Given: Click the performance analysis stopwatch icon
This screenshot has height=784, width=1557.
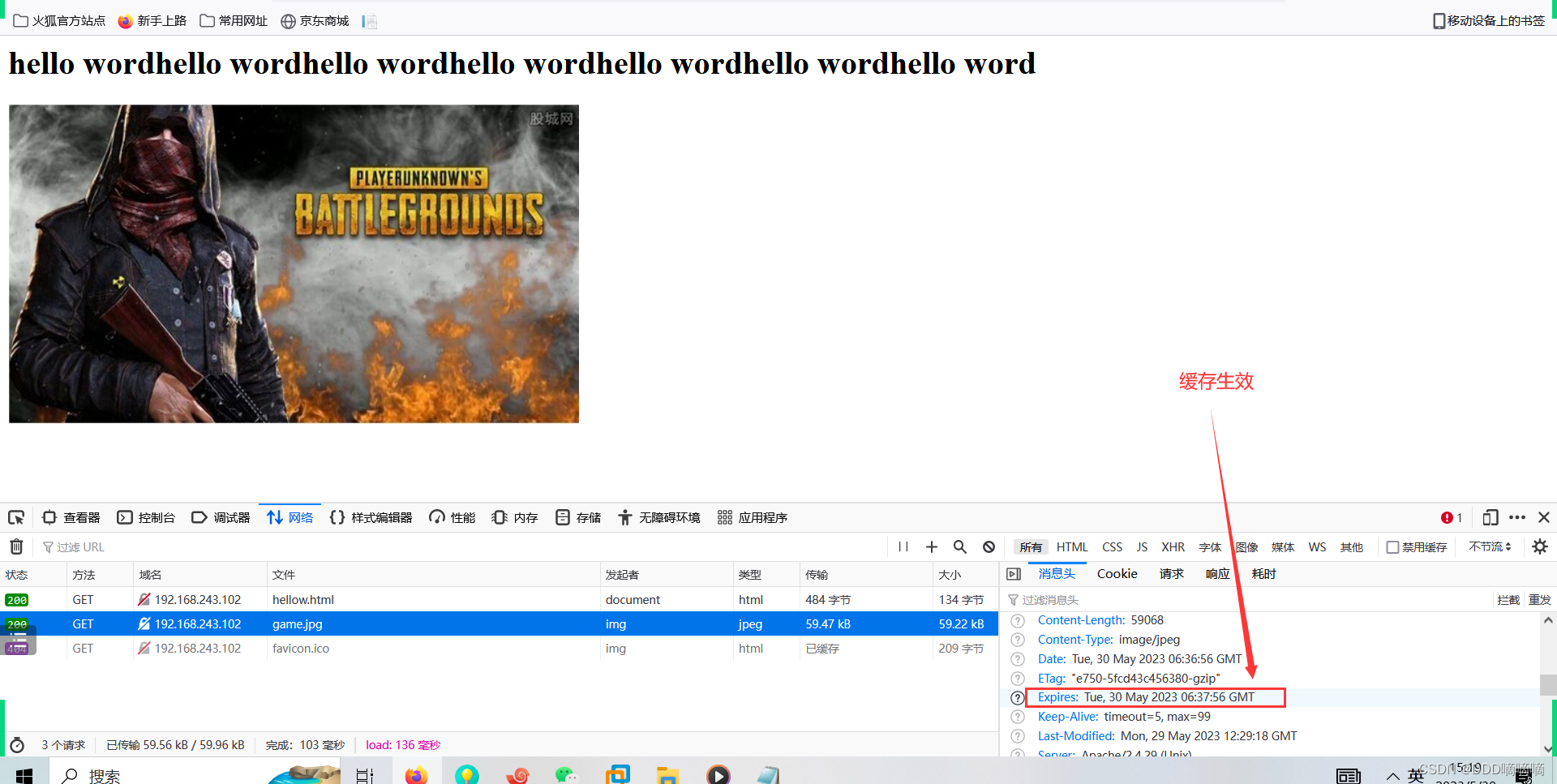Looking at the screenshot, I should (x=16, y=744).
